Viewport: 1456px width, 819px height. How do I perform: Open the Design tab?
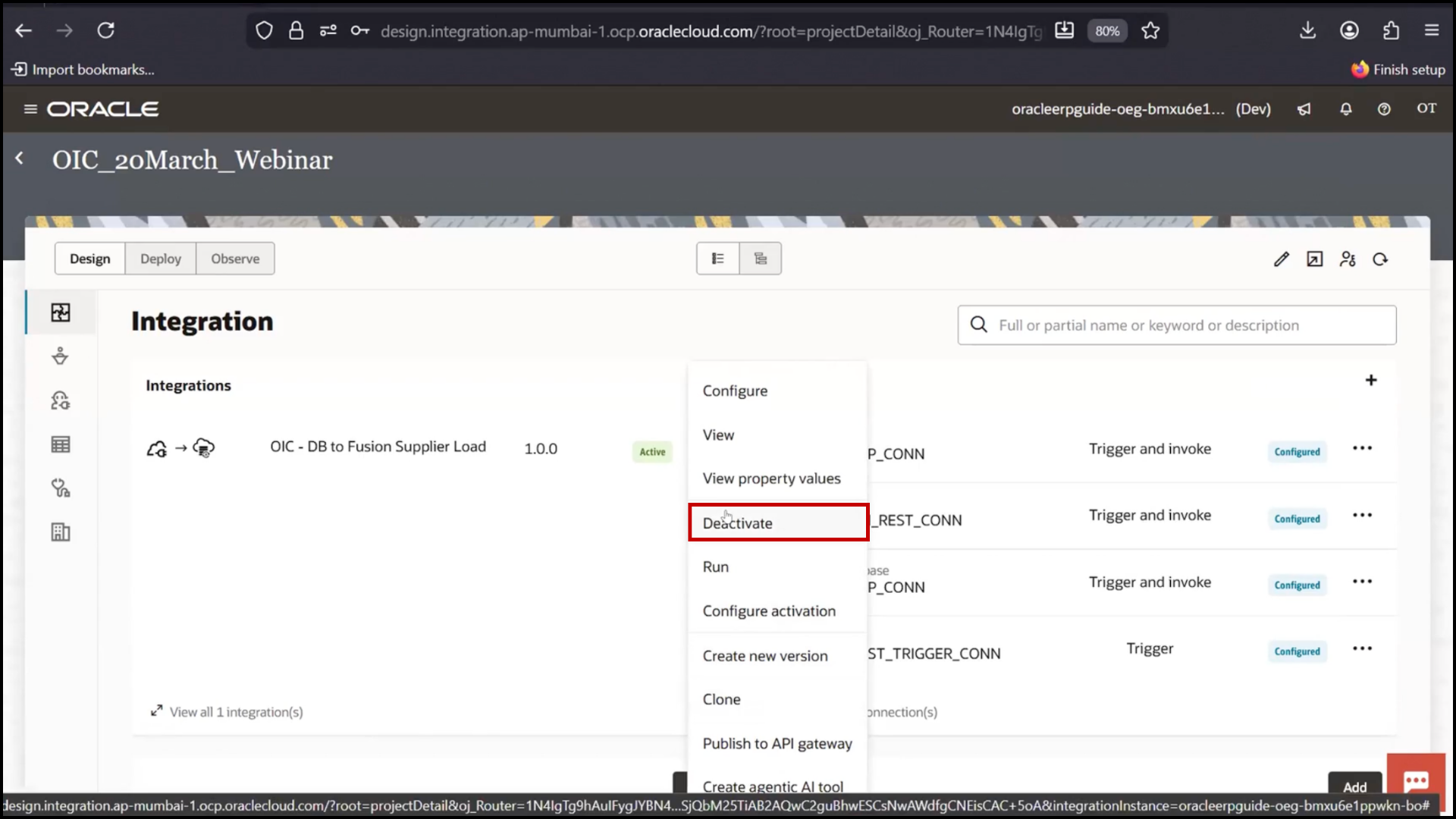point(90,259)
